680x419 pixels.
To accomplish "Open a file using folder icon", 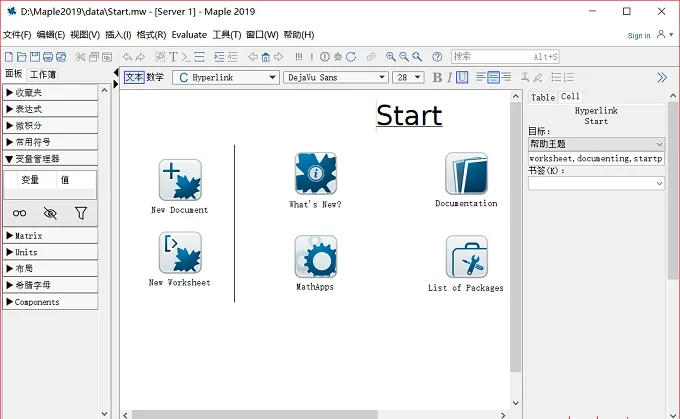I will (22, 57).
